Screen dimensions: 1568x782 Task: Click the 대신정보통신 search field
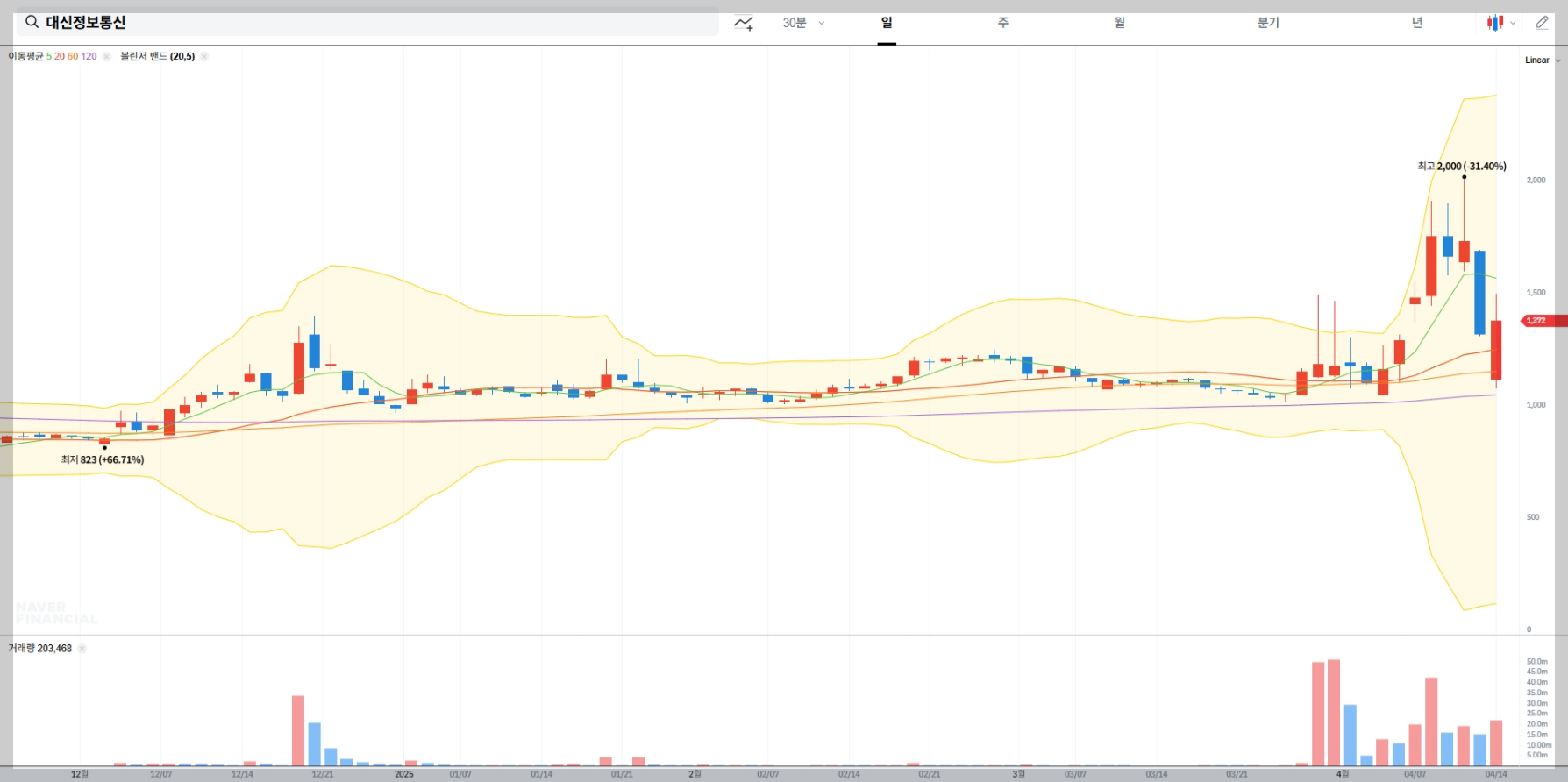point(367,23)
